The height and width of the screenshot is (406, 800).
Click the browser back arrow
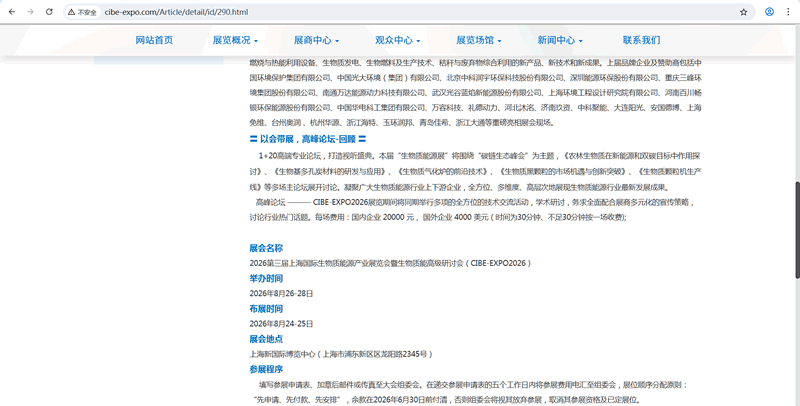(x=11, y=12)
